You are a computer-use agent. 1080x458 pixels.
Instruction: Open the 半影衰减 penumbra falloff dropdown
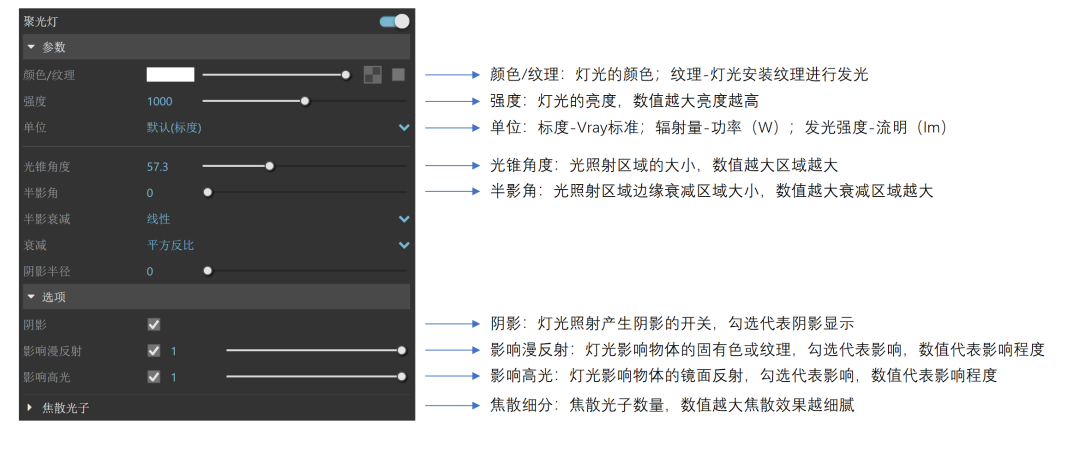(x=403, y=219)
